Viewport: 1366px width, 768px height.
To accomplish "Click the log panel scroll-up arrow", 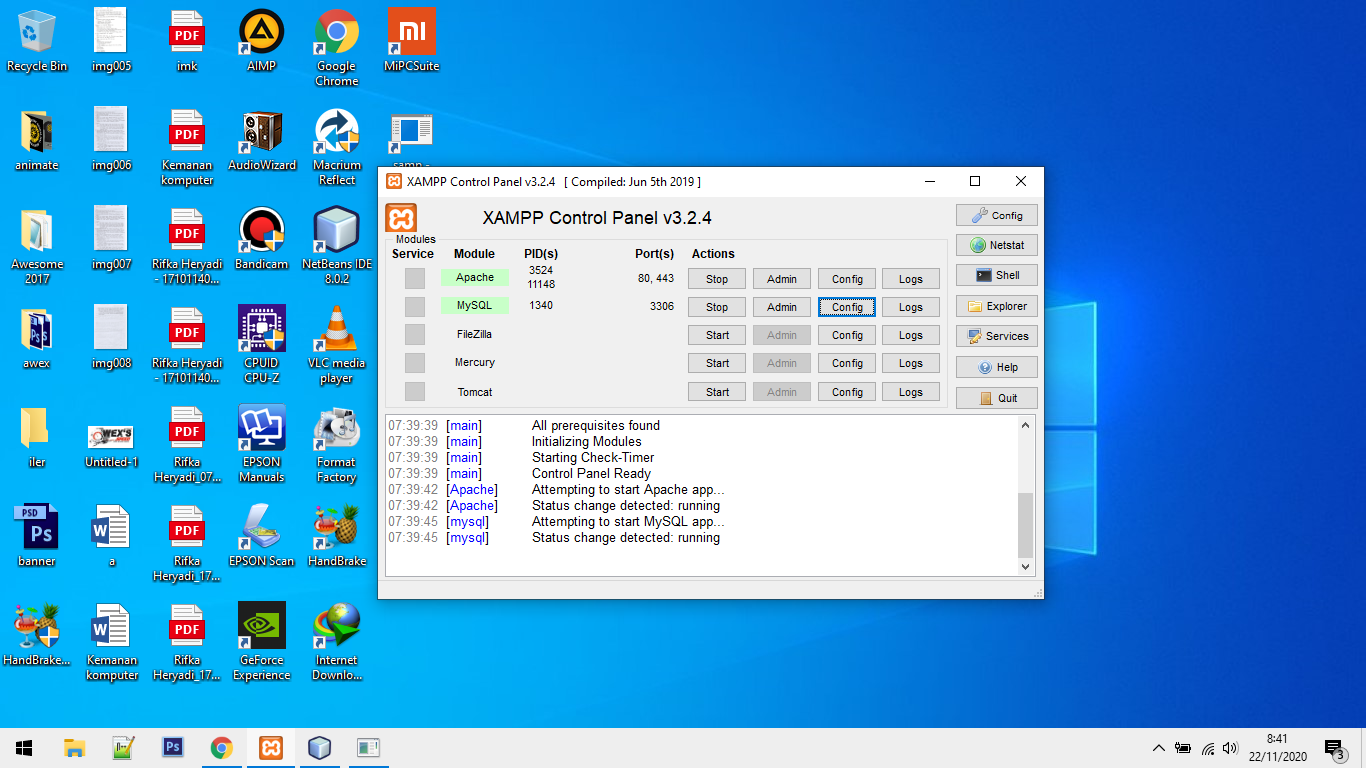I will [1025, 425].
